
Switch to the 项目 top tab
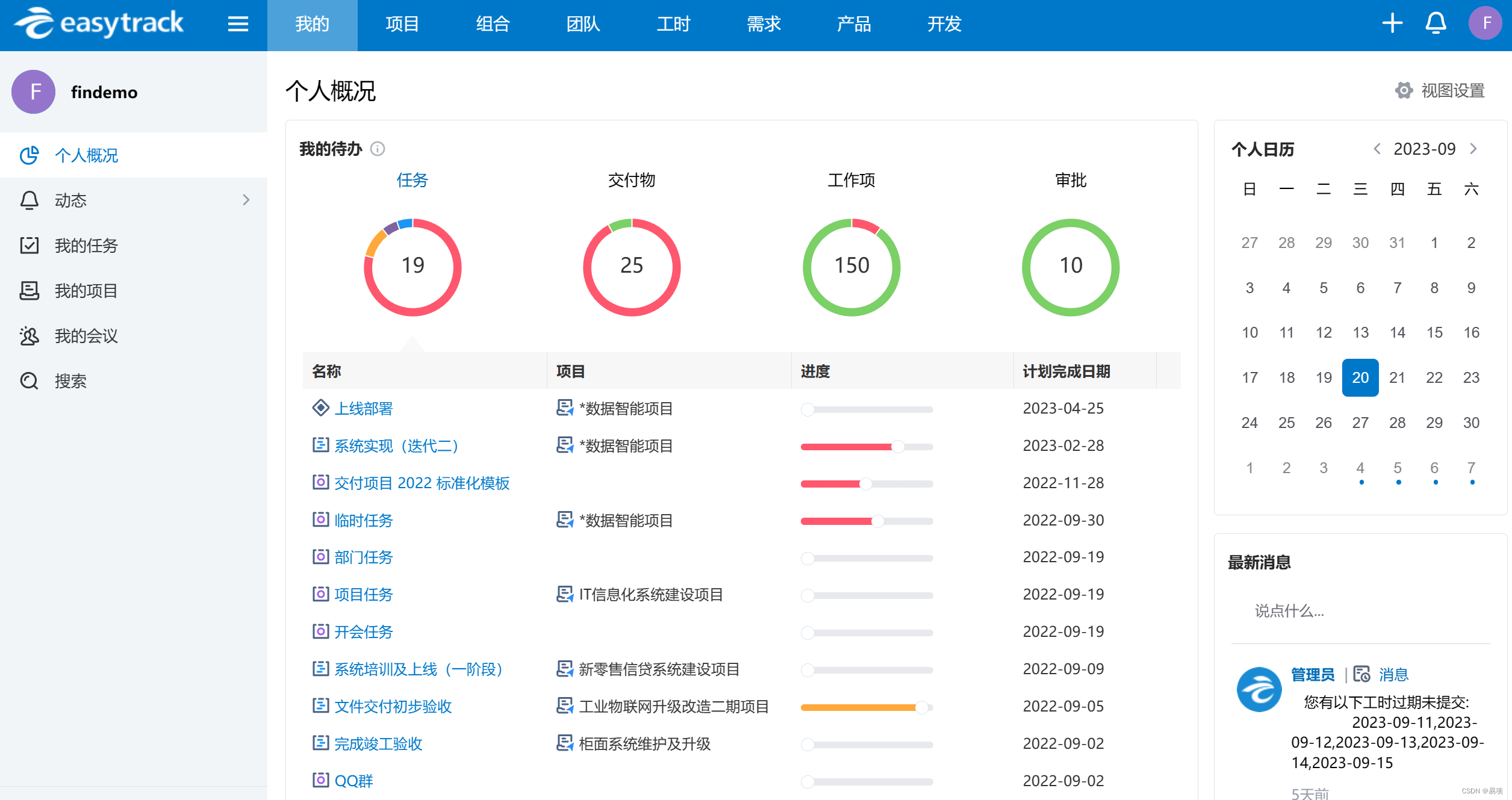402,24
